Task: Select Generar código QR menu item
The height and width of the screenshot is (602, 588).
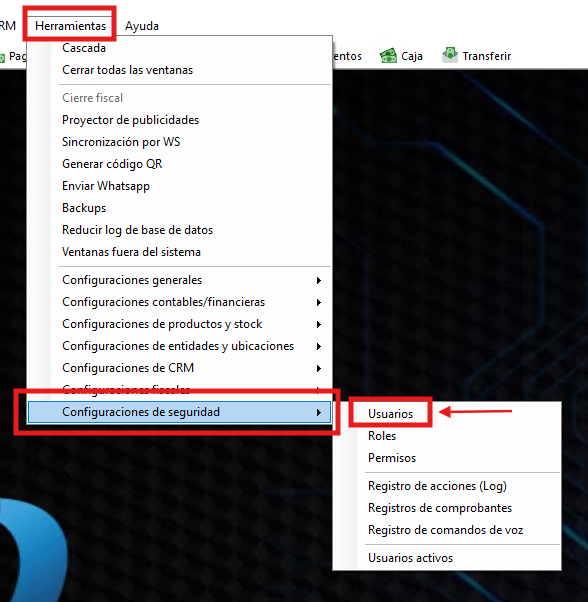Action: click(112, 164)
